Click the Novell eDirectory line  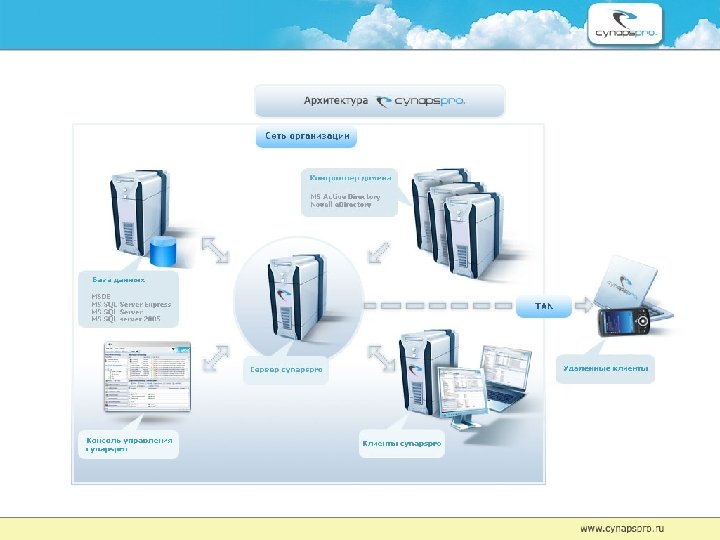341,205
